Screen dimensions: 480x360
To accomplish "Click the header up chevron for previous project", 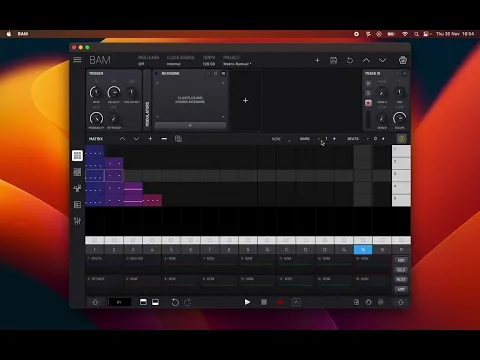I will [x=366, y=60].
